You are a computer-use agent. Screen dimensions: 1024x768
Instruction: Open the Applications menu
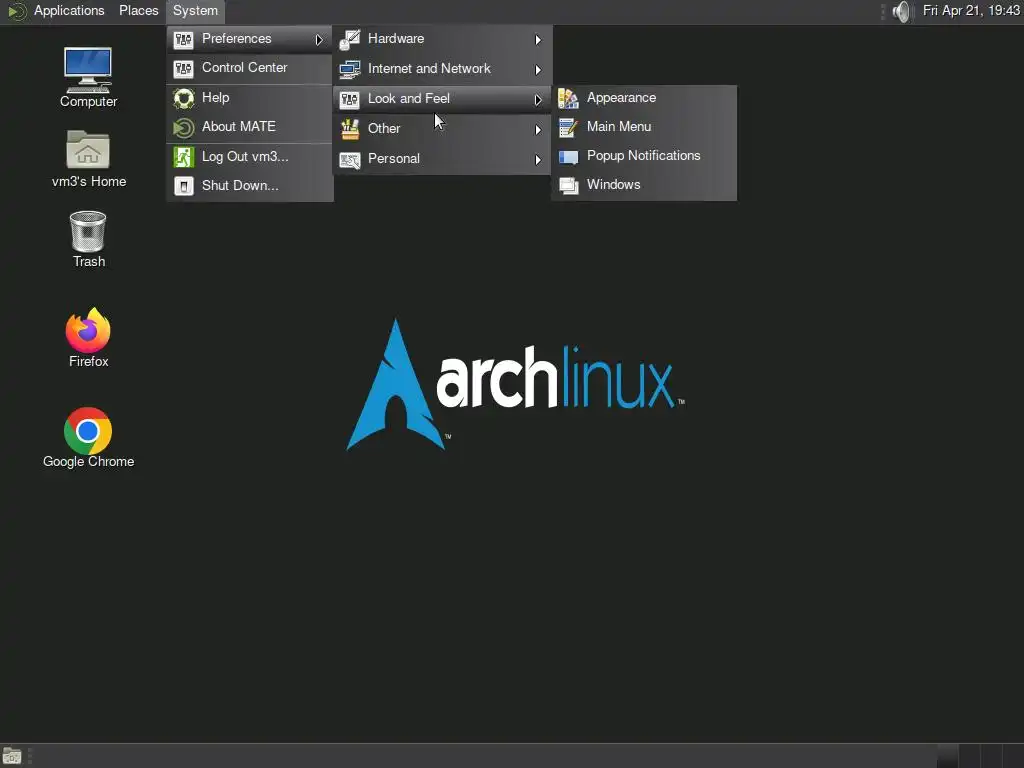pyautogui.click(x=69, y=11)
